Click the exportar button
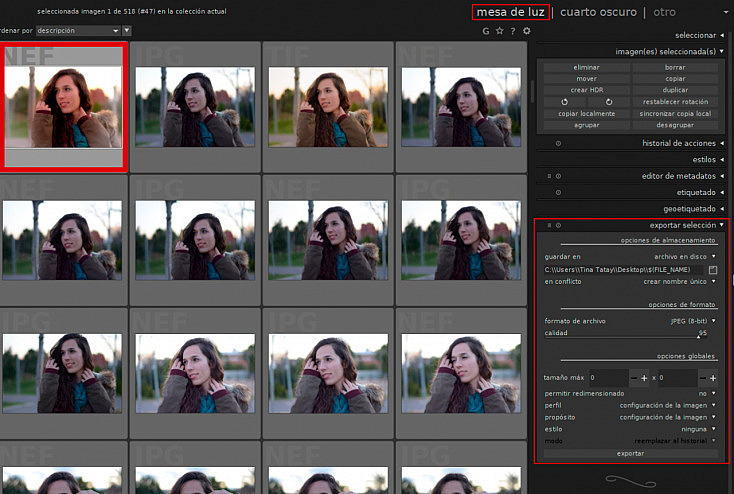The height and width of the screenshot is (494, 734). point(630,453)
